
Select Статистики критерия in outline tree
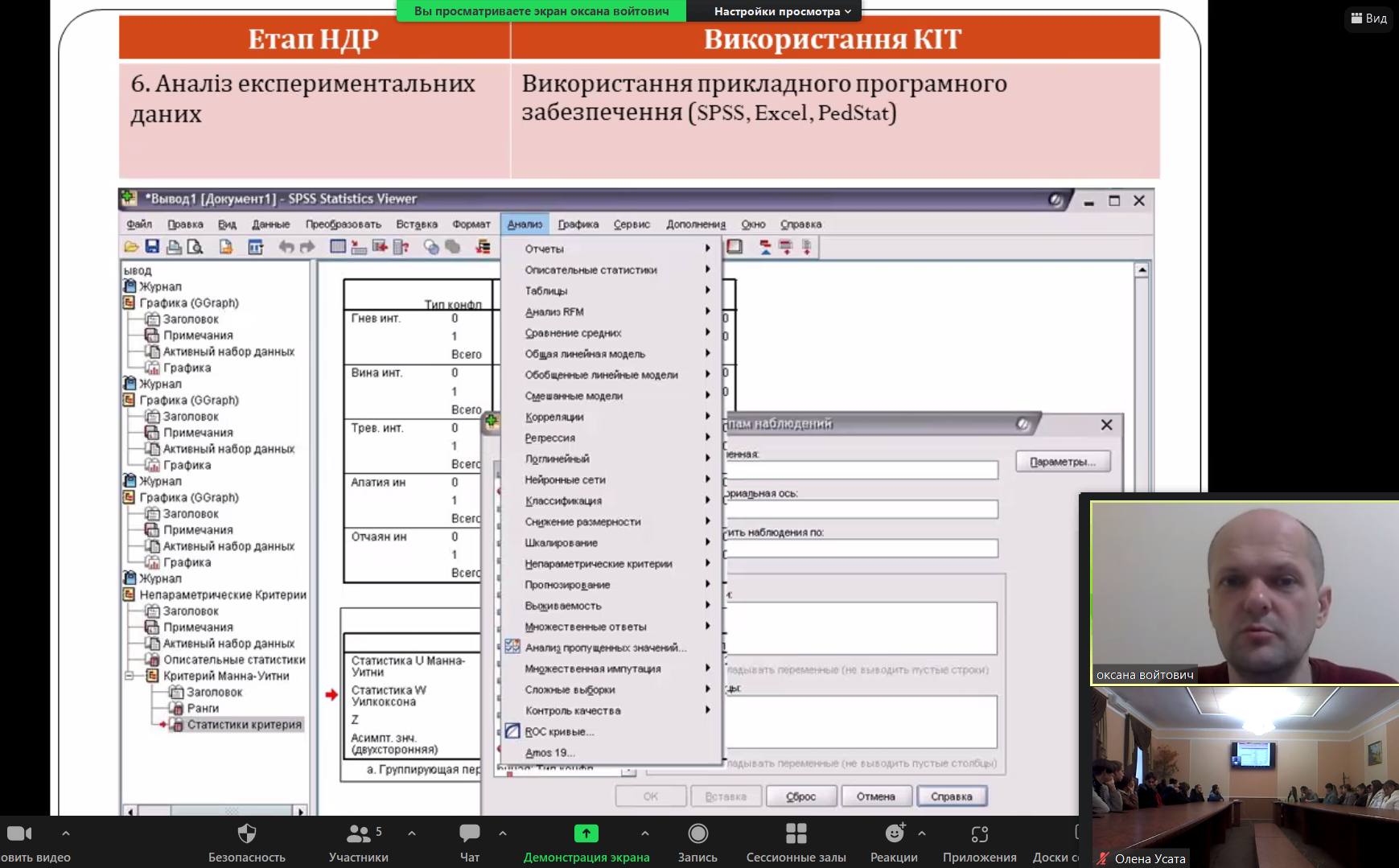(x=245, y=725)
